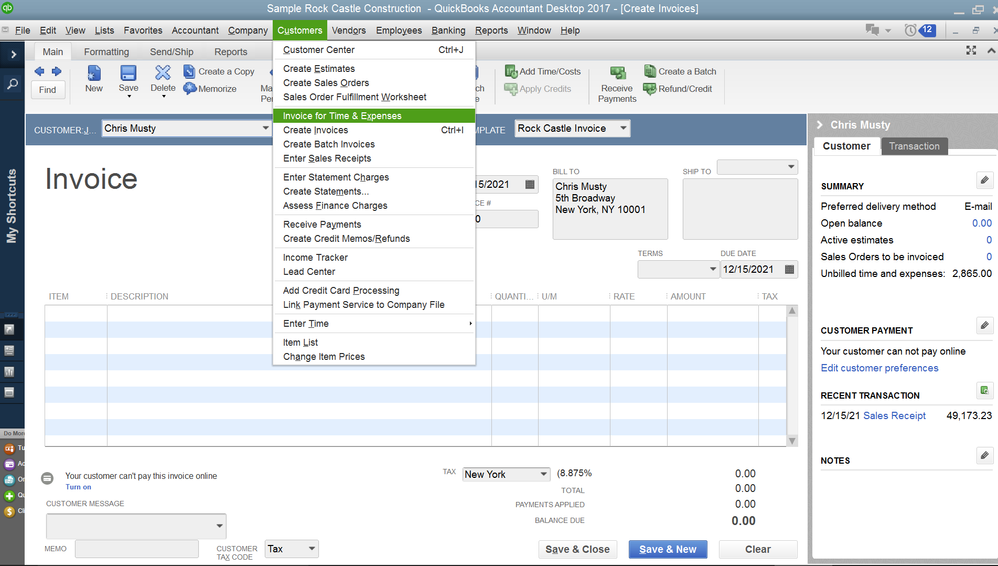This screenshot has height=566, width=998.
Task: Click Refund/Credit
Action: click(677, 88)
